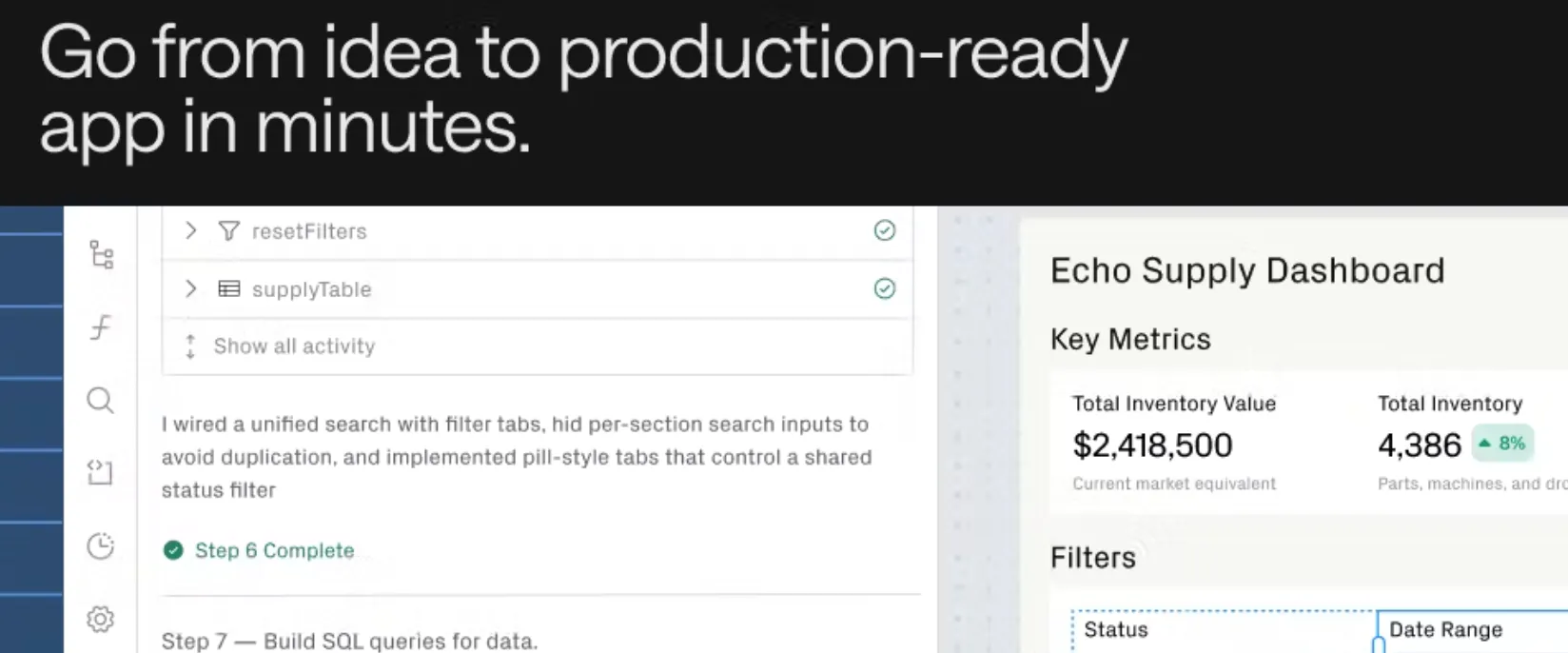Select the Status filter field
Screen dimensions: 1568x653
pos(1224,631)
